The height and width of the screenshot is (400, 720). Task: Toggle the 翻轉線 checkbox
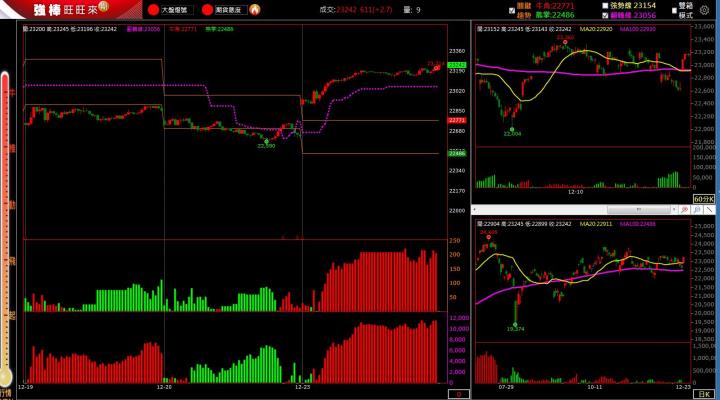(x=604, y=16)
